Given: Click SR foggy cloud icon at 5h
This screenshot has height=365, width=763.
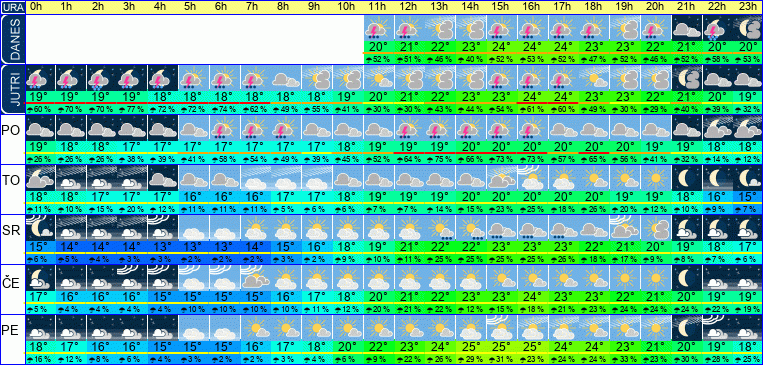Looking at the screenshot, I should [x=194, y=228].
